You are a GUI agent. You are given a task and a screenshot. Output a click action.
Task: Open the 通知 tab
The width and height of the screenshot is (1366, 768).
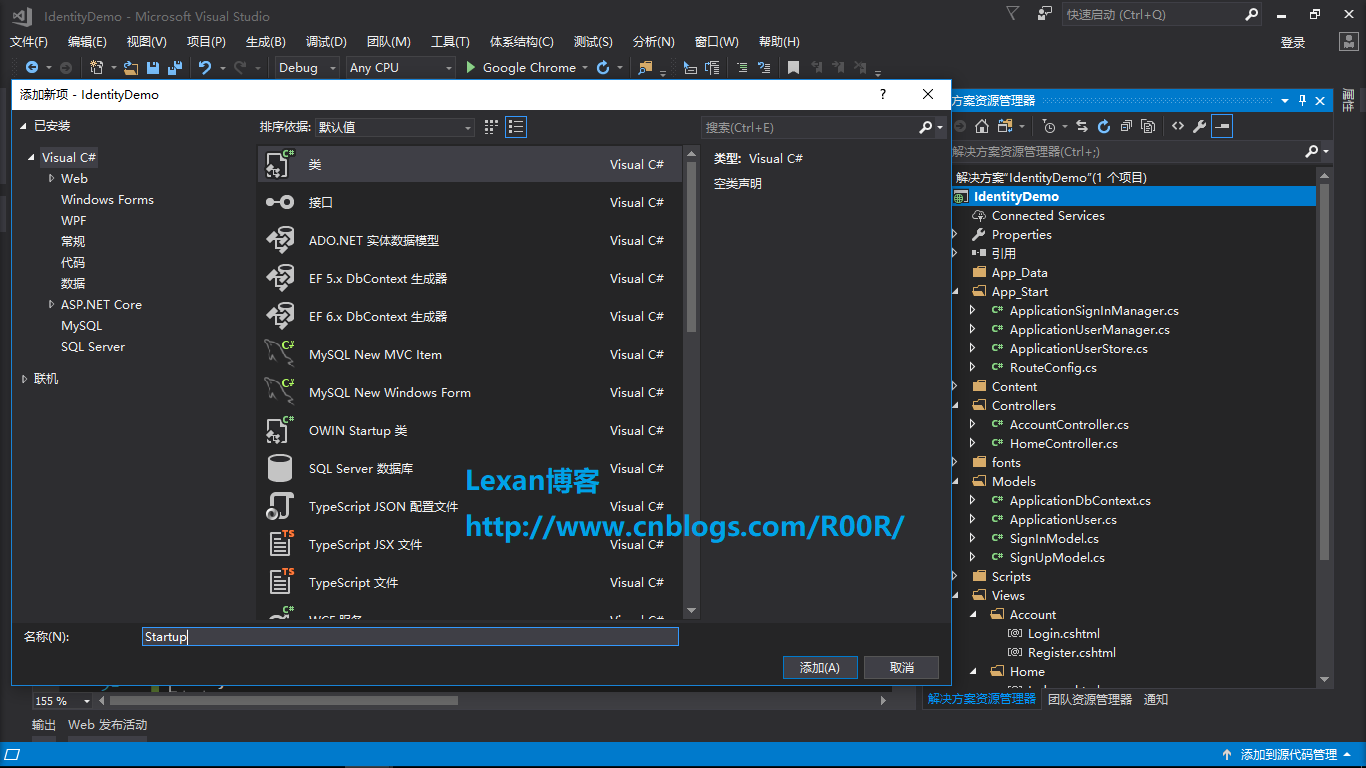tap(1156, 699)
